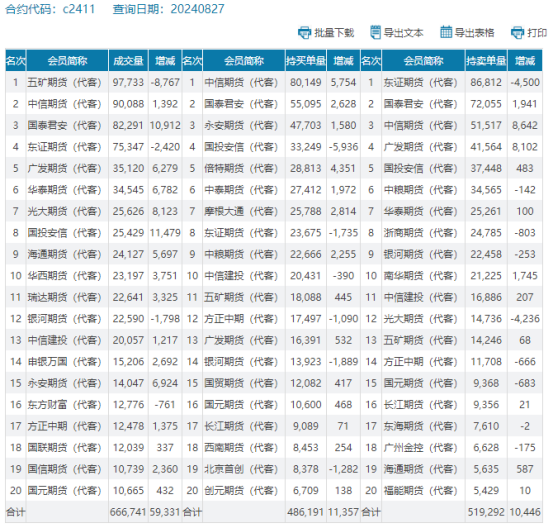Click the print icon
The height and width of the screenshot is (528, 554).
[518, 33]
